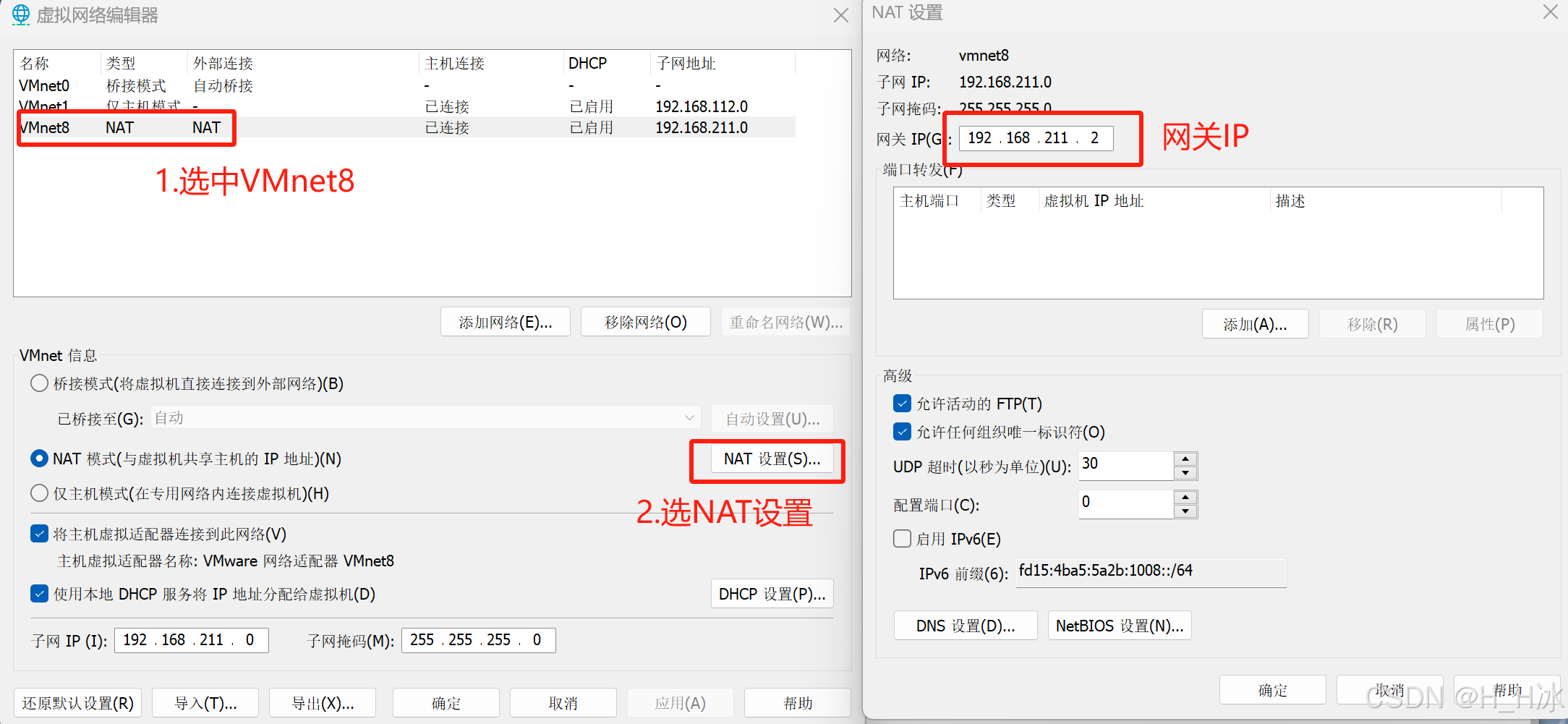Click the 移除网络(O) button

tap(644, 321)
